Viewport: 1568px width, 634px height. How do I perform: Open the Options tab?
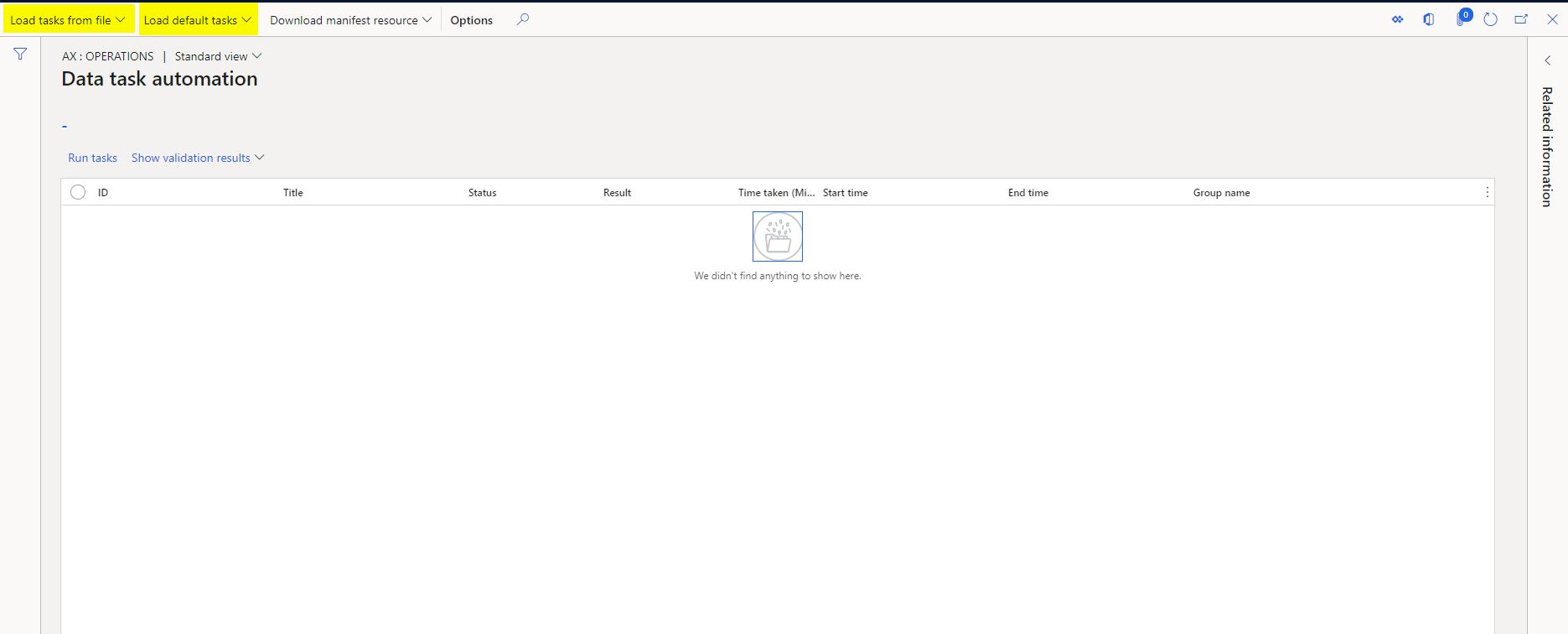tap(471, 20)
